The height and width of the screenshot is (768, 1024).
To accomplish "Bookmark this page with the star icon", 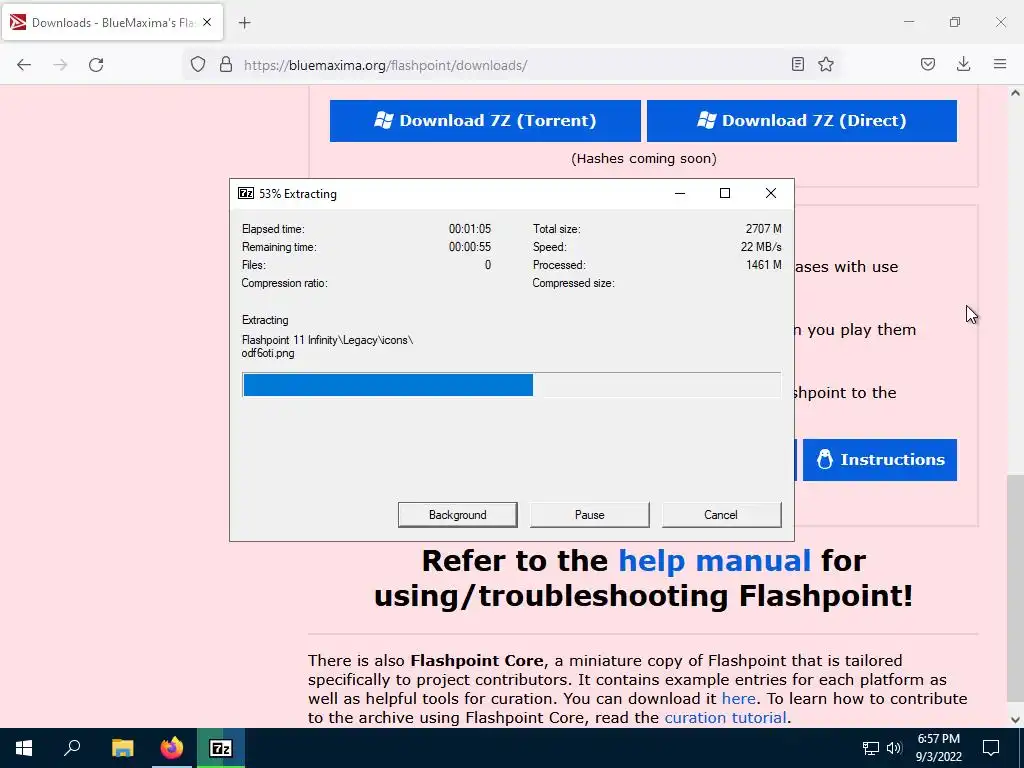I will click(x=826, y=64).
